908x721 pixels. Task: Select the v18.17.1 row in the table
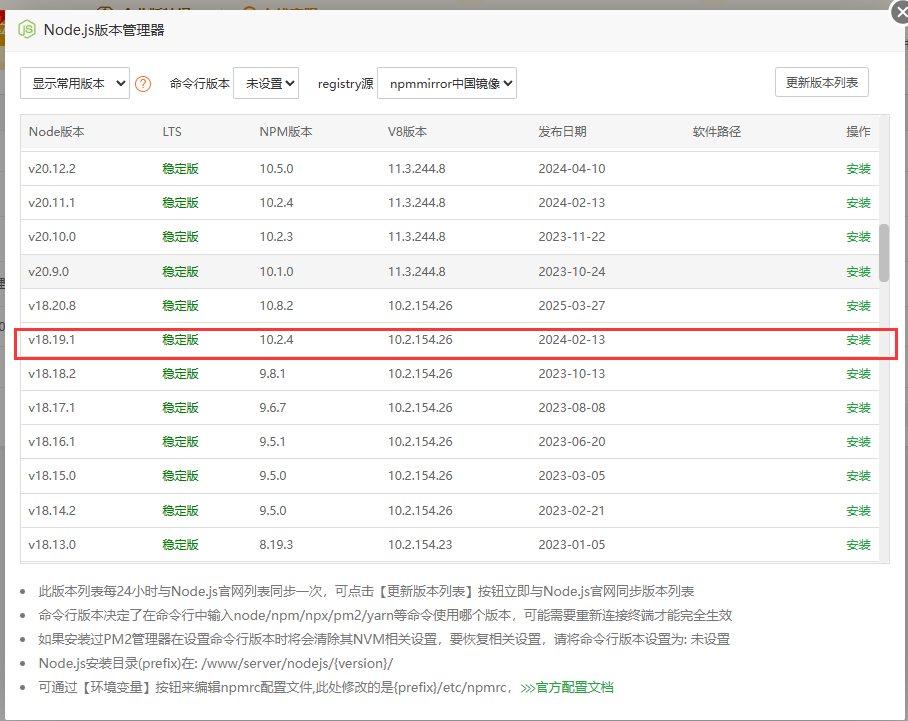[x=400, y=407]
